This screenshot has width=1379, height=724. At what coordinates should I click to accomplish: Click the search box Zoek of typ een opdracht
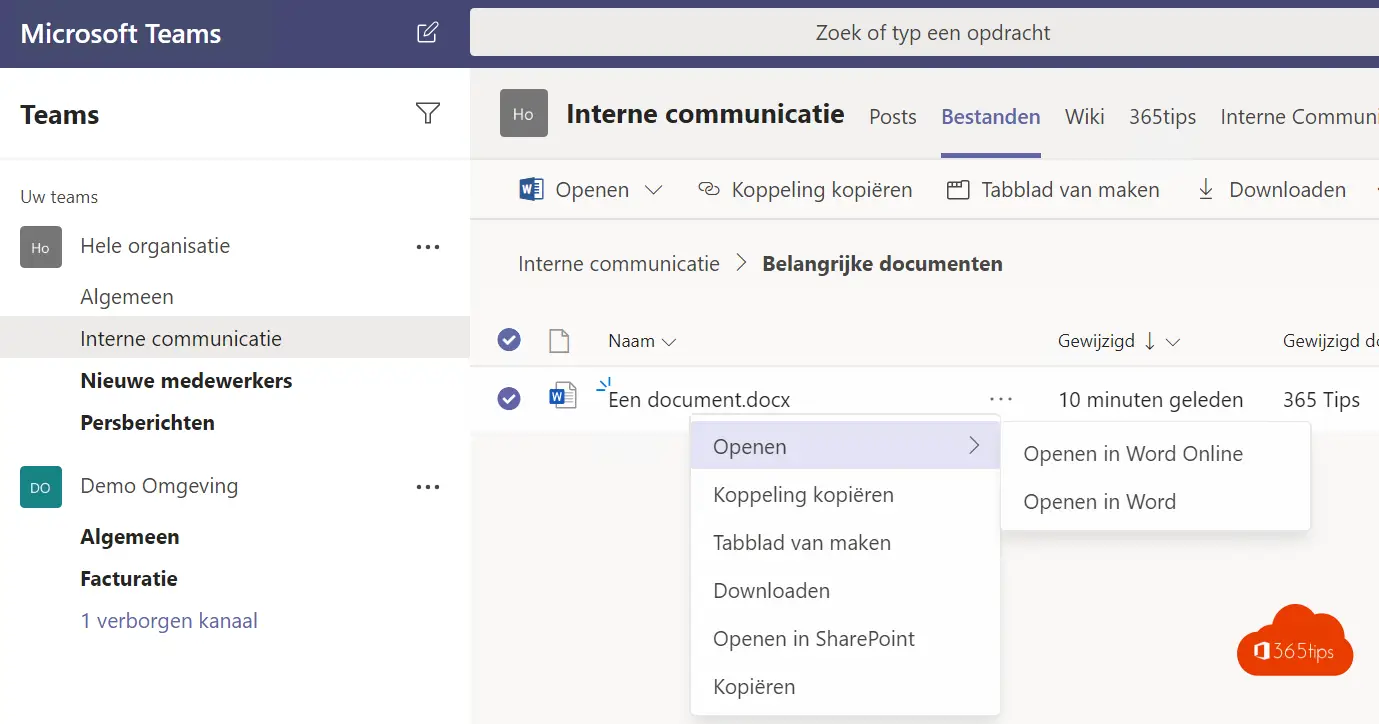coord(924,33)
